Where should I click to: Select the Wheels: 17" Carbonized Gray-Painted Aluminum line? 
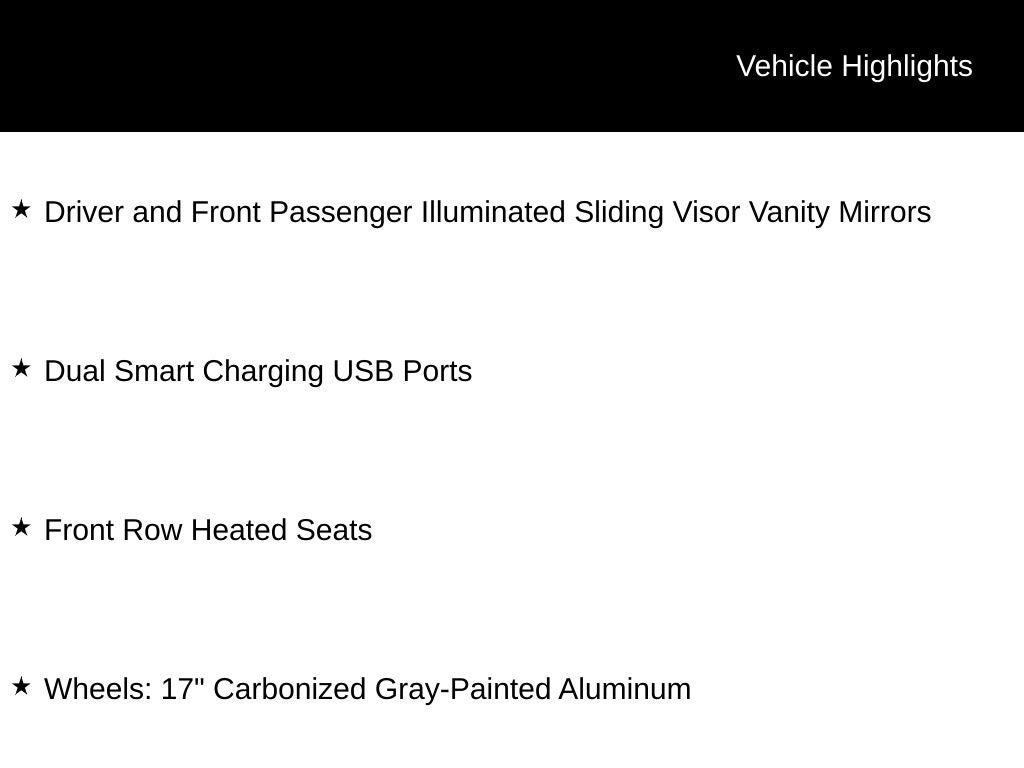coord(367,690)
